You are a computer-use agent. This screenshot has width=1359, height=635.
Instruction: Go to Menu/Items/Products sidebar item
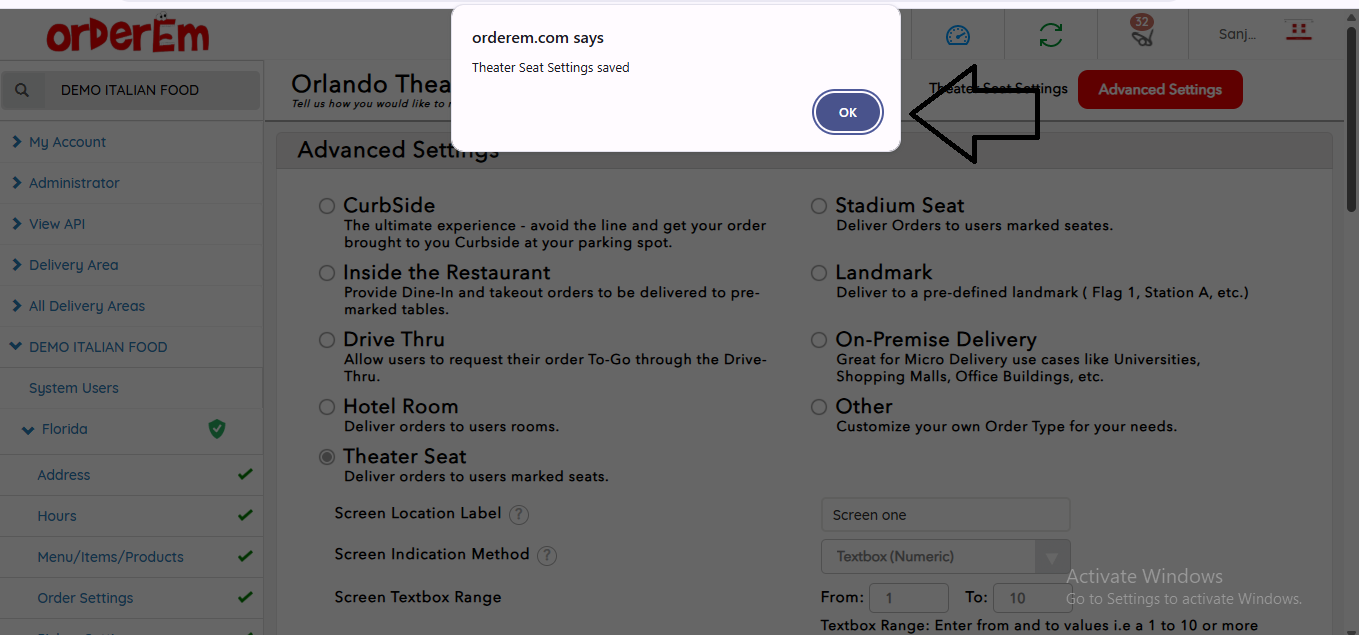click(110, 557)
